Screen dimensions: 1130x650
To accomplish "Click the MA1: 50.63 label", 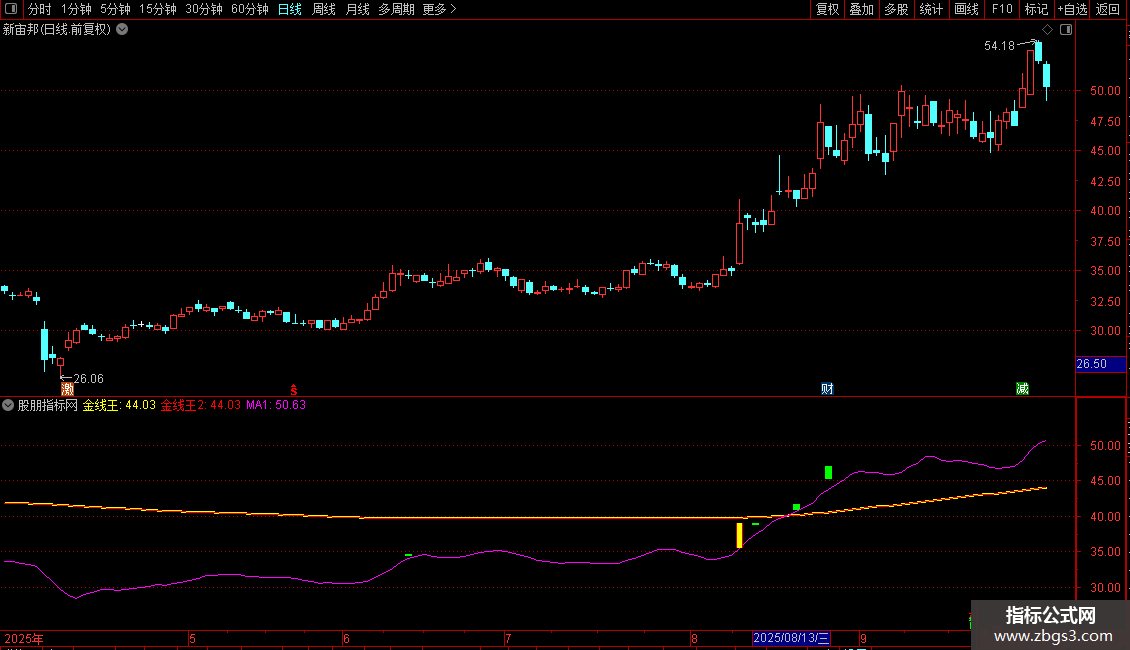I will click(x=276, y=405).
